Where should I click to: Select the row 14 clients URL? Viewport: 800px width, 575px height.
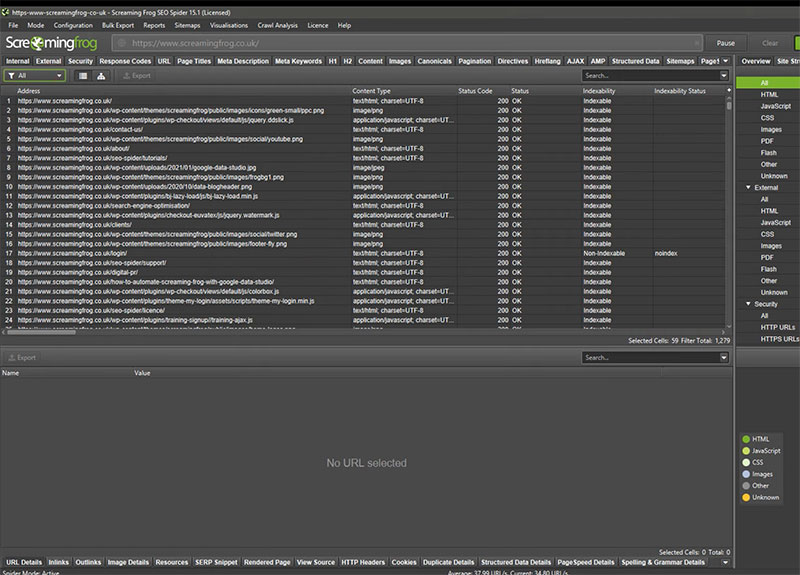(x=74, y=224)
